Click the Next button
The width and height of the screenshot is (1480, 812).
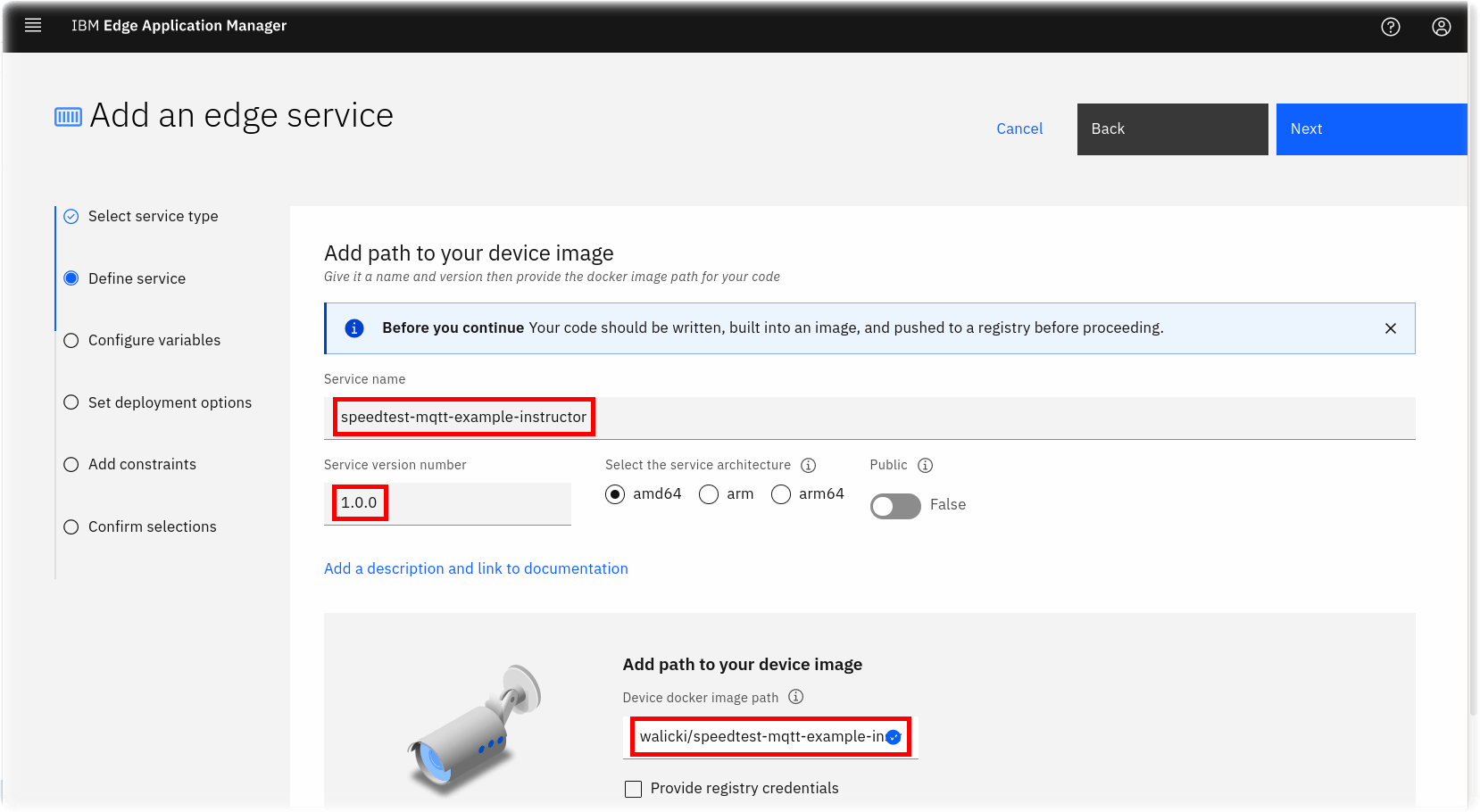click(1372, 129)
